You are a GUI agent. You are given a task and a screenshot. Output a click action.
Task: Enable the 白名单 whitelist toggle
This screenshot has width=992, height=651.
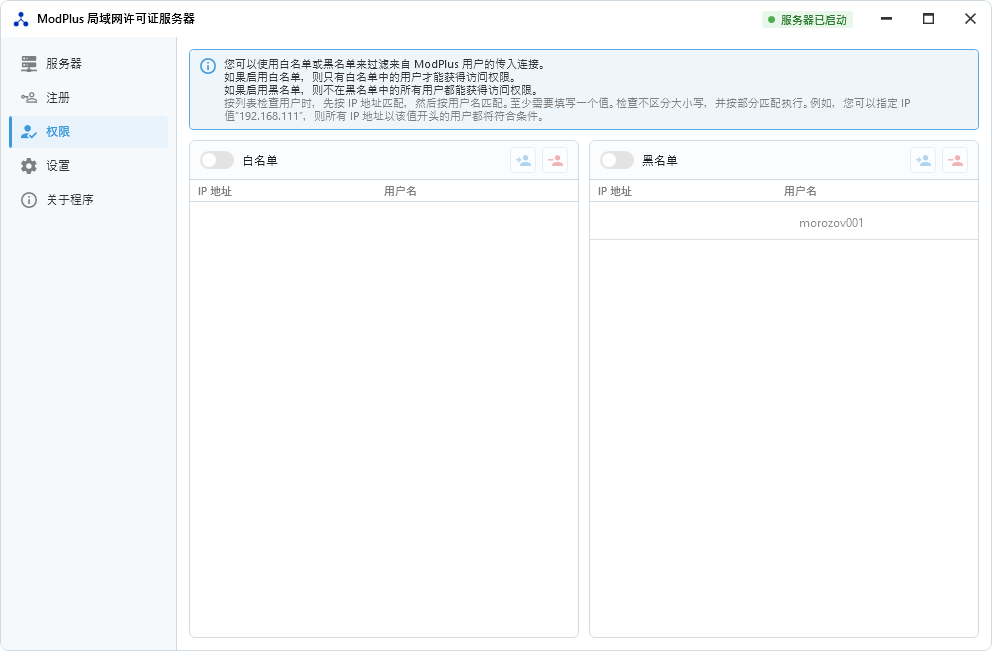click(x=217, y=160)
